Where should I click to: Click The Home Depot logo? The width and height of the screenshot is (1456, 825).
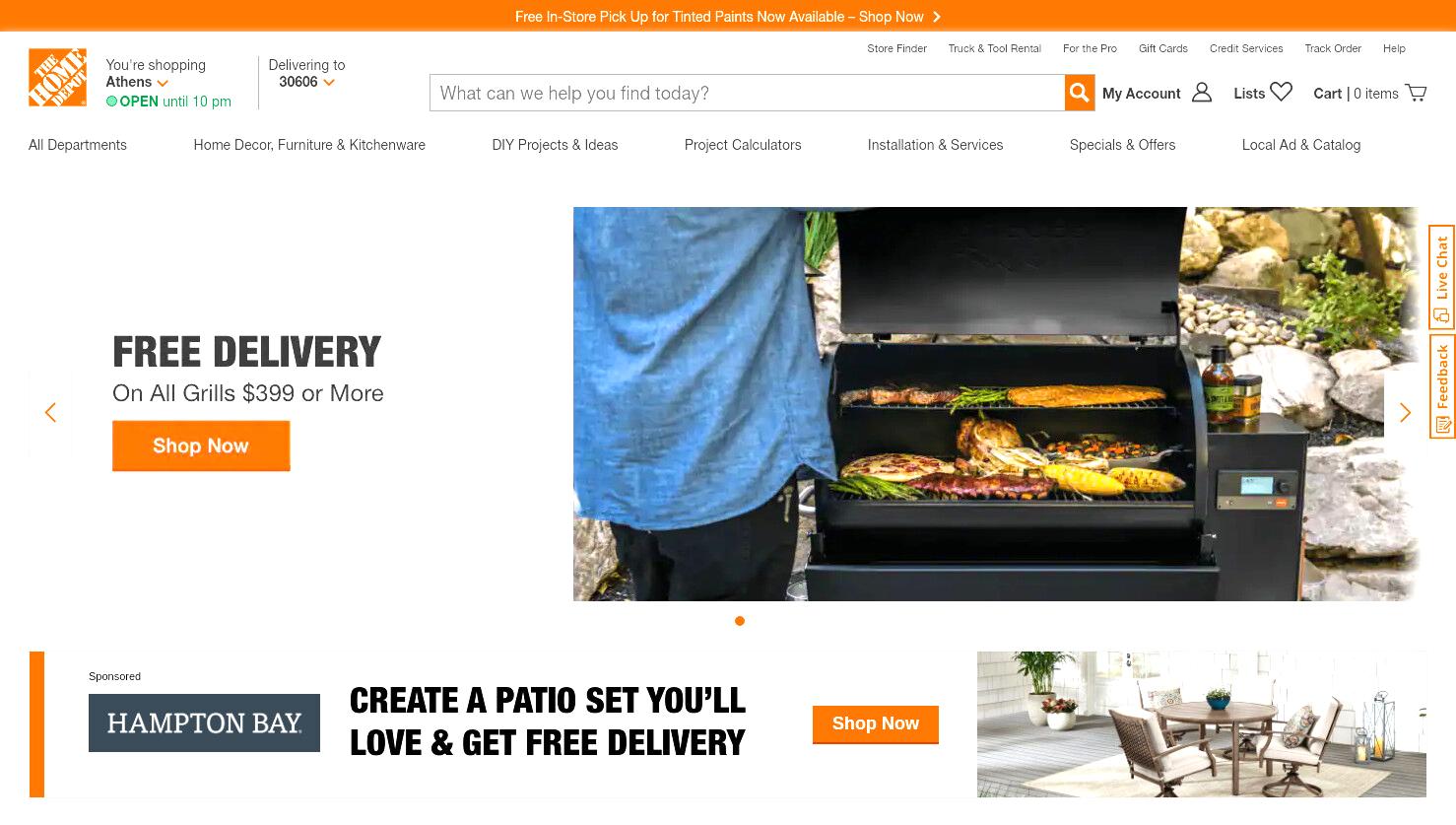click(x=57, y=77)
